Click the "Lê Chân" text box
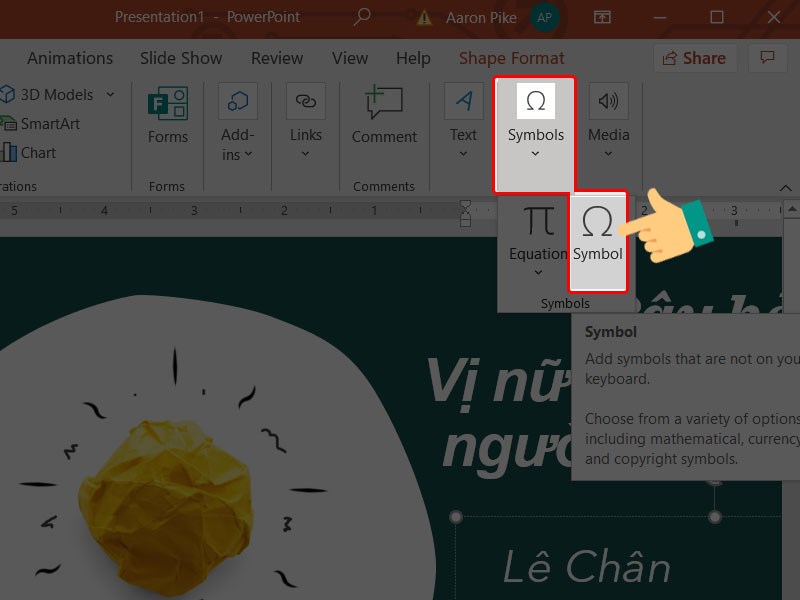 [x=586, y=568]
